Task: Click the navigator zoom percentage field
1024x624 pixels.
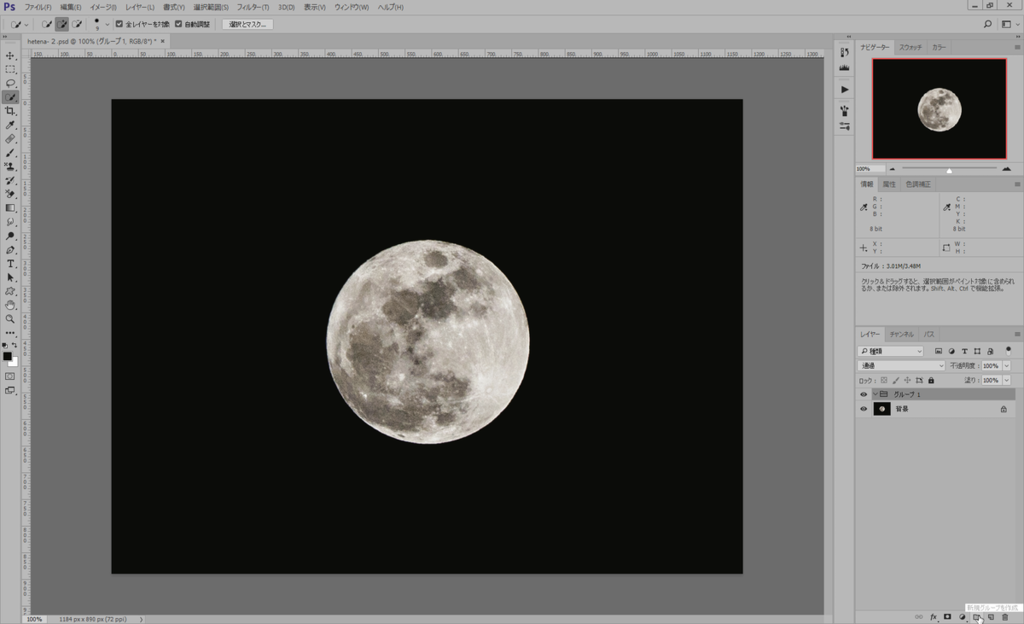Action: tap(869, 169)
